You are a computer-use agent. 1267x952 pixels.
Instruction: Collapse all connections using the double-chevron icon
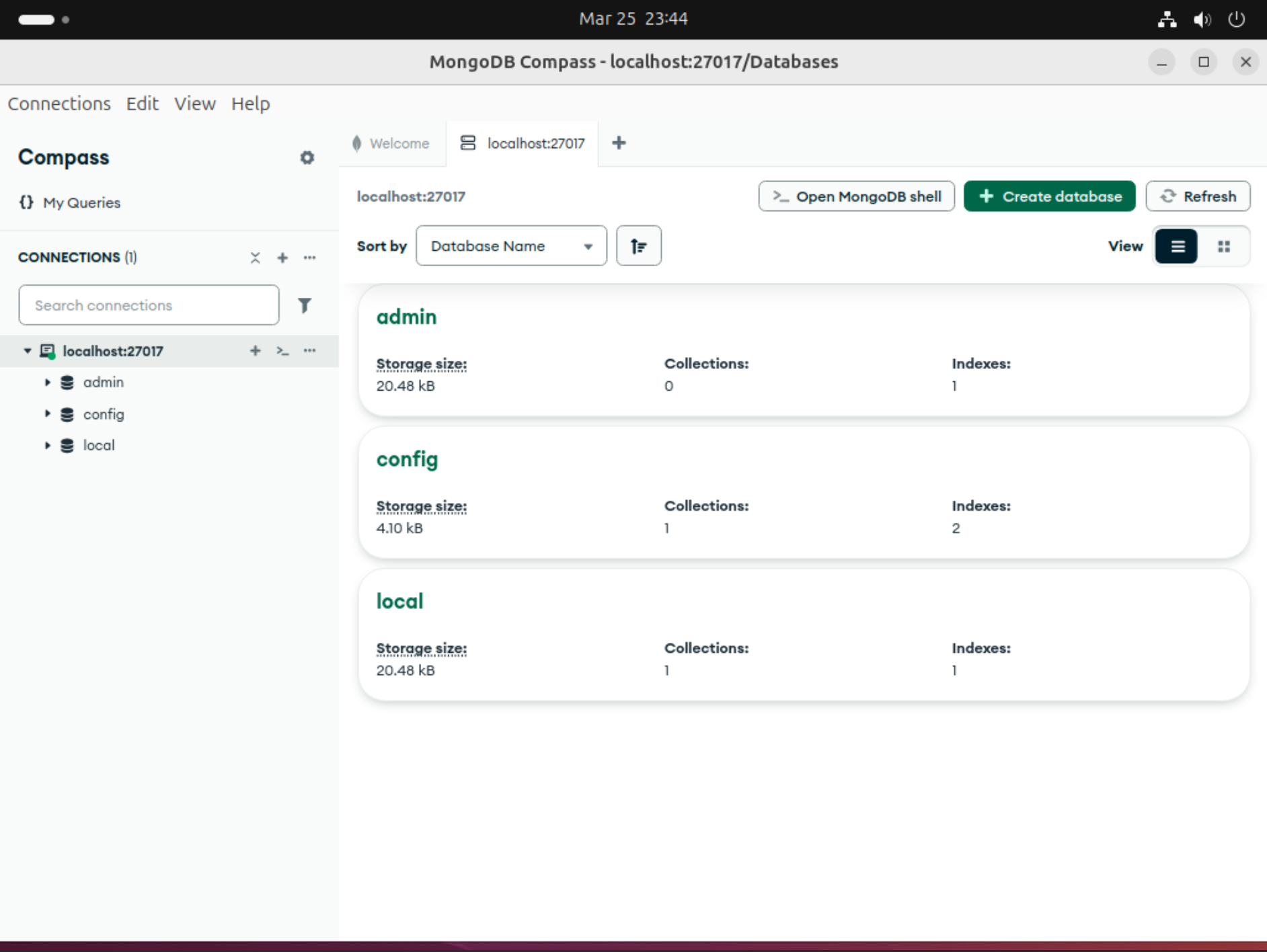click(255, 257)
